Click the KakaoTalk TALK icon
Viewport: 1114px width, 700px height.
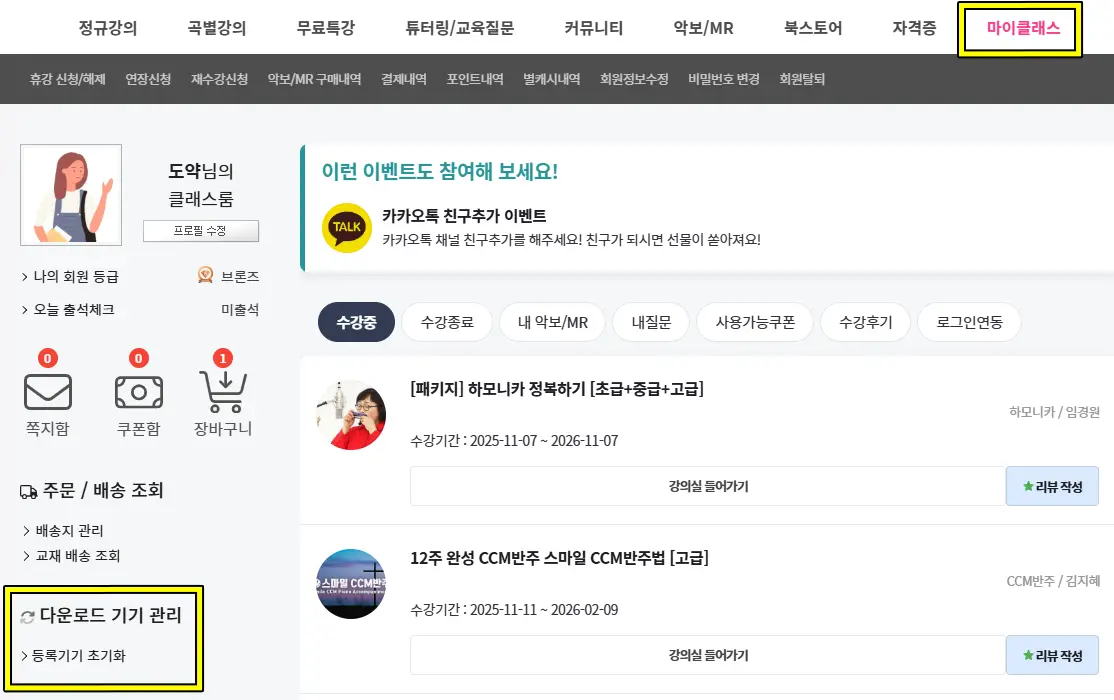click(346, 228)
